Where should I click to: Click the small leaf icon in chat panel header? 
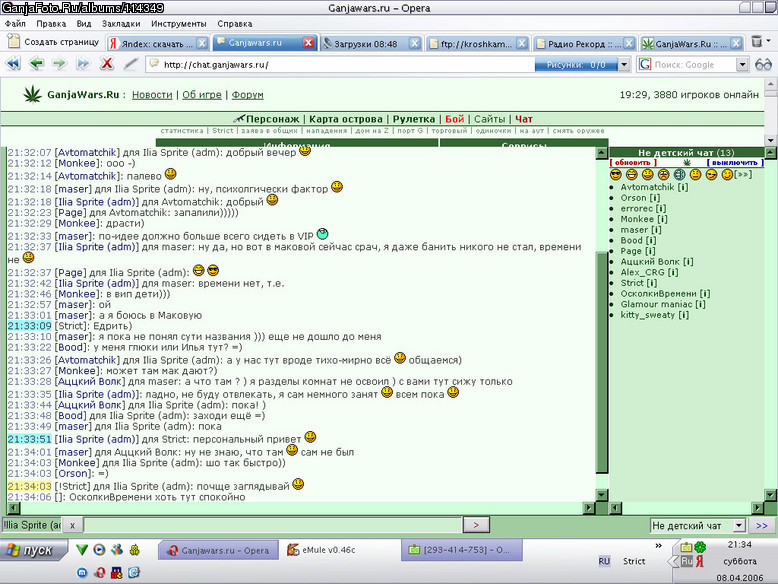pyautogui.click(x=687, y=163)
